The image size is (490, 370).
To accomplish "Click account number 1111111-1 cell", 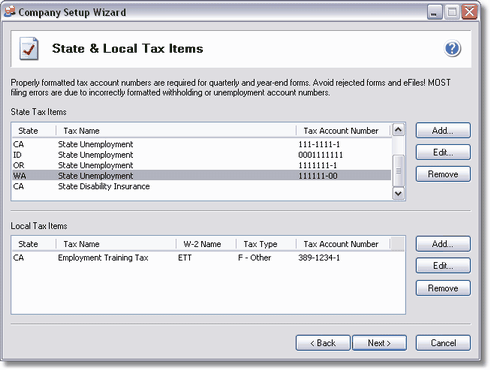I will pyautogui.click(x=317, y=165).
